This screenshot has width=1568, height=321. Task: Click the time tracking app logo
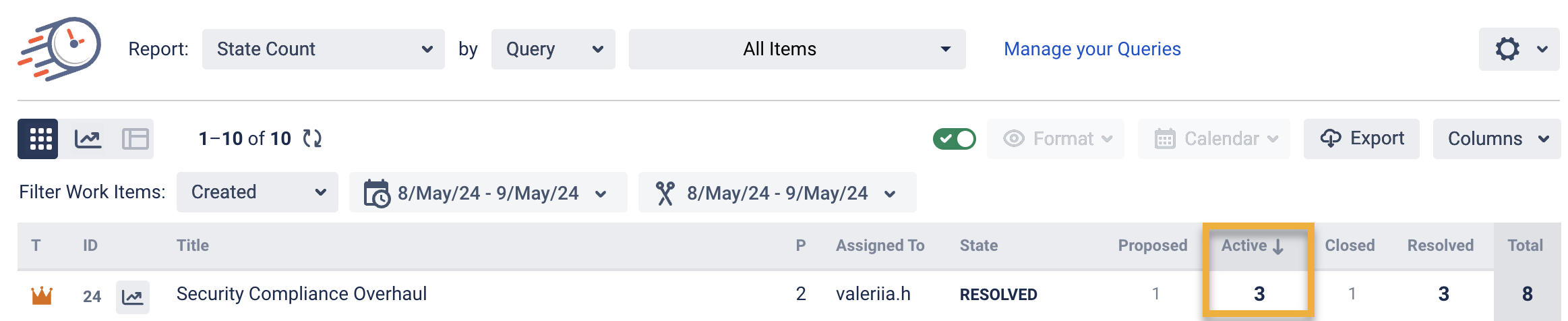click(x=60, y=49)
